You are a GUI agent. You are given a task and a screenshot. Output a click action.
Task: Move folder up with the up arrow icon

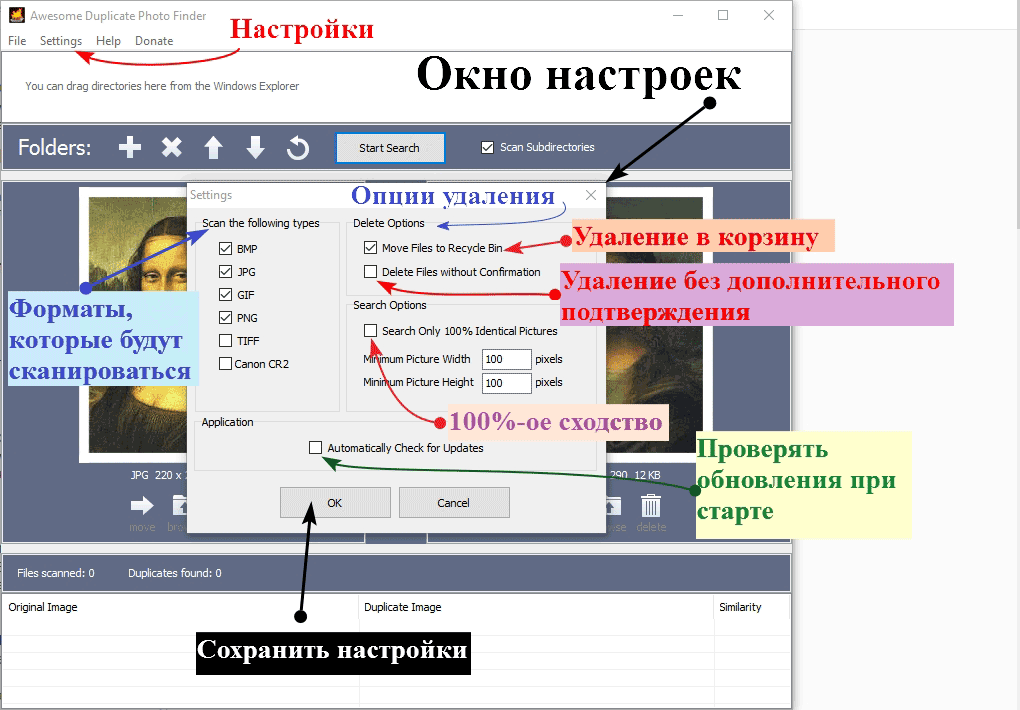(x=213, y=148)
